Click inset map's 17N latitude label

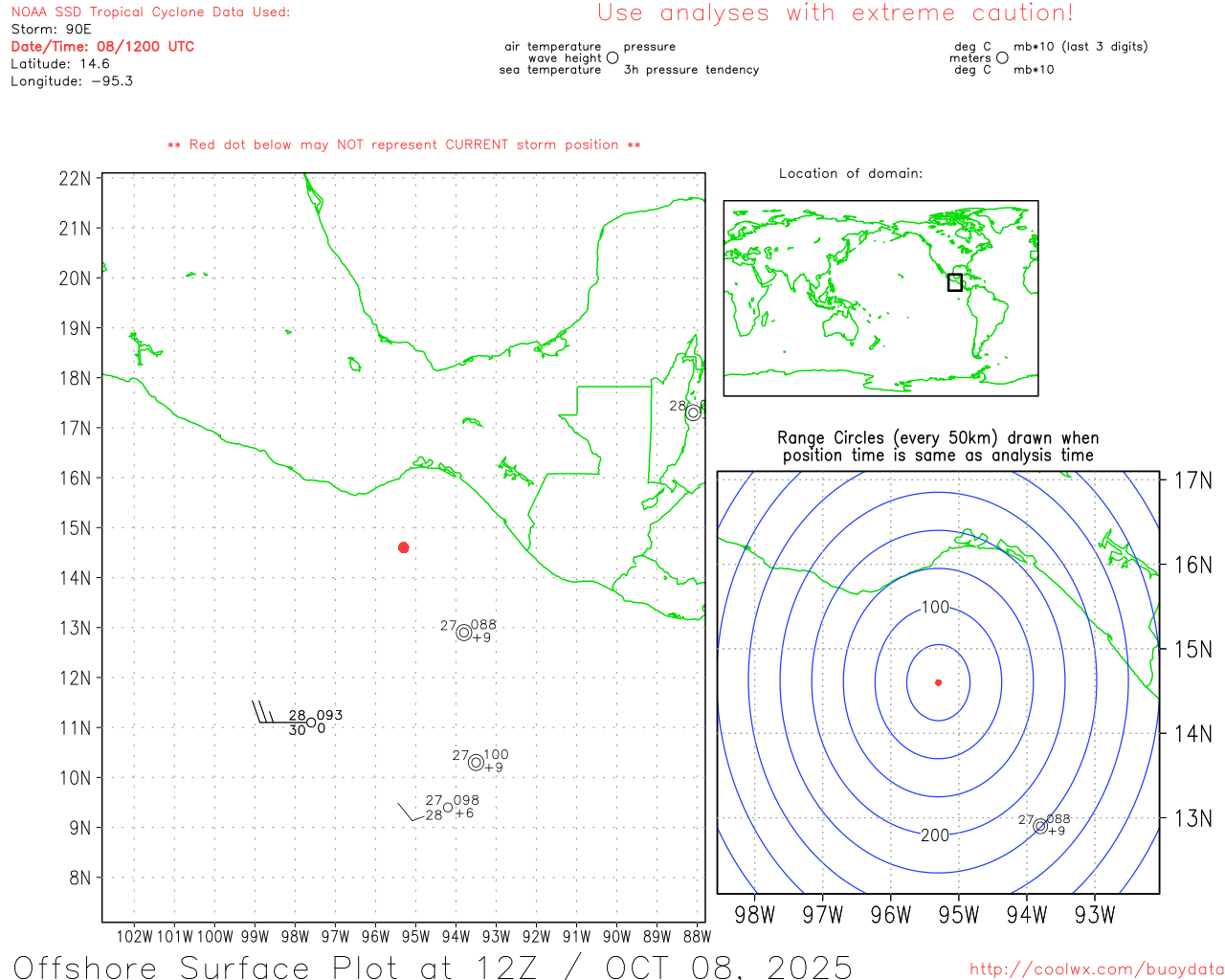(1193, 480)
